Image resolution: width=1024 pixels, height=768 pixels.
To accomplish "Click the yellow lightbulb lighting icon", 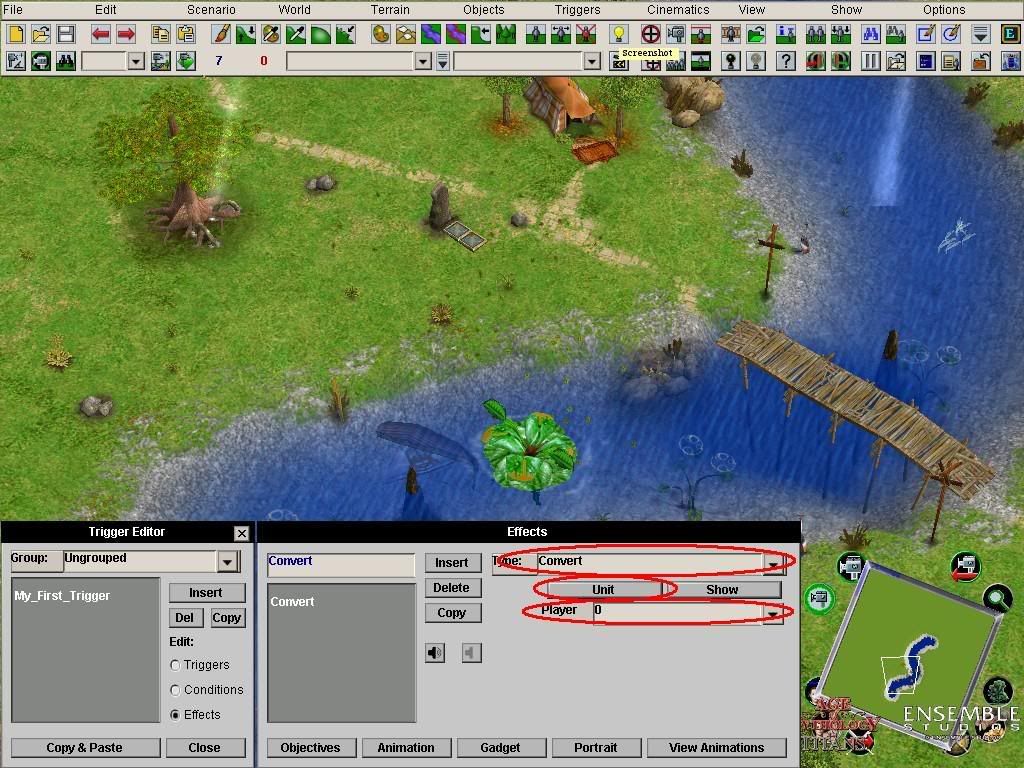I will 619,34.
